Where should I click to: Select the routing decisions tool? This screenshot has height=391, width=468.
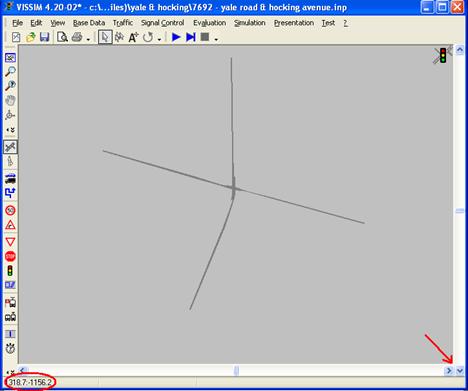pos(10,193)
